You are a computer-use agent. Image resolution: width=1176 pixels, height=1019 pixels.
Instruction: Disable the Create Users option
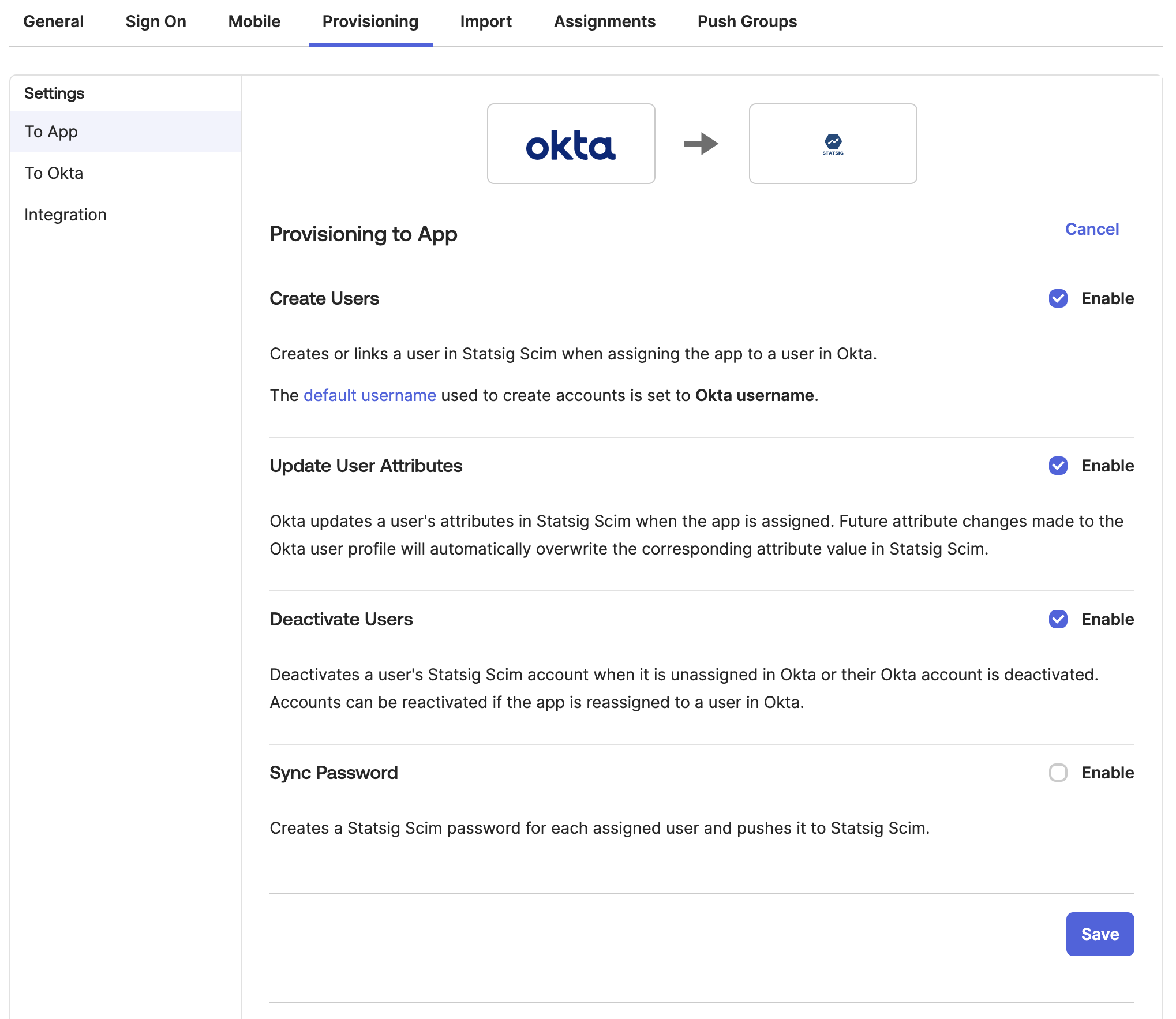point(1058,299)
